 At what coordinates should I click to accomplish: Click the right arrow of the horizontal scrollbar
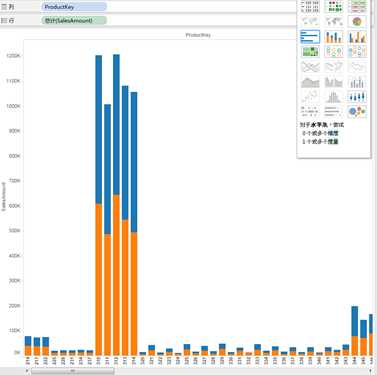[371, 371]
